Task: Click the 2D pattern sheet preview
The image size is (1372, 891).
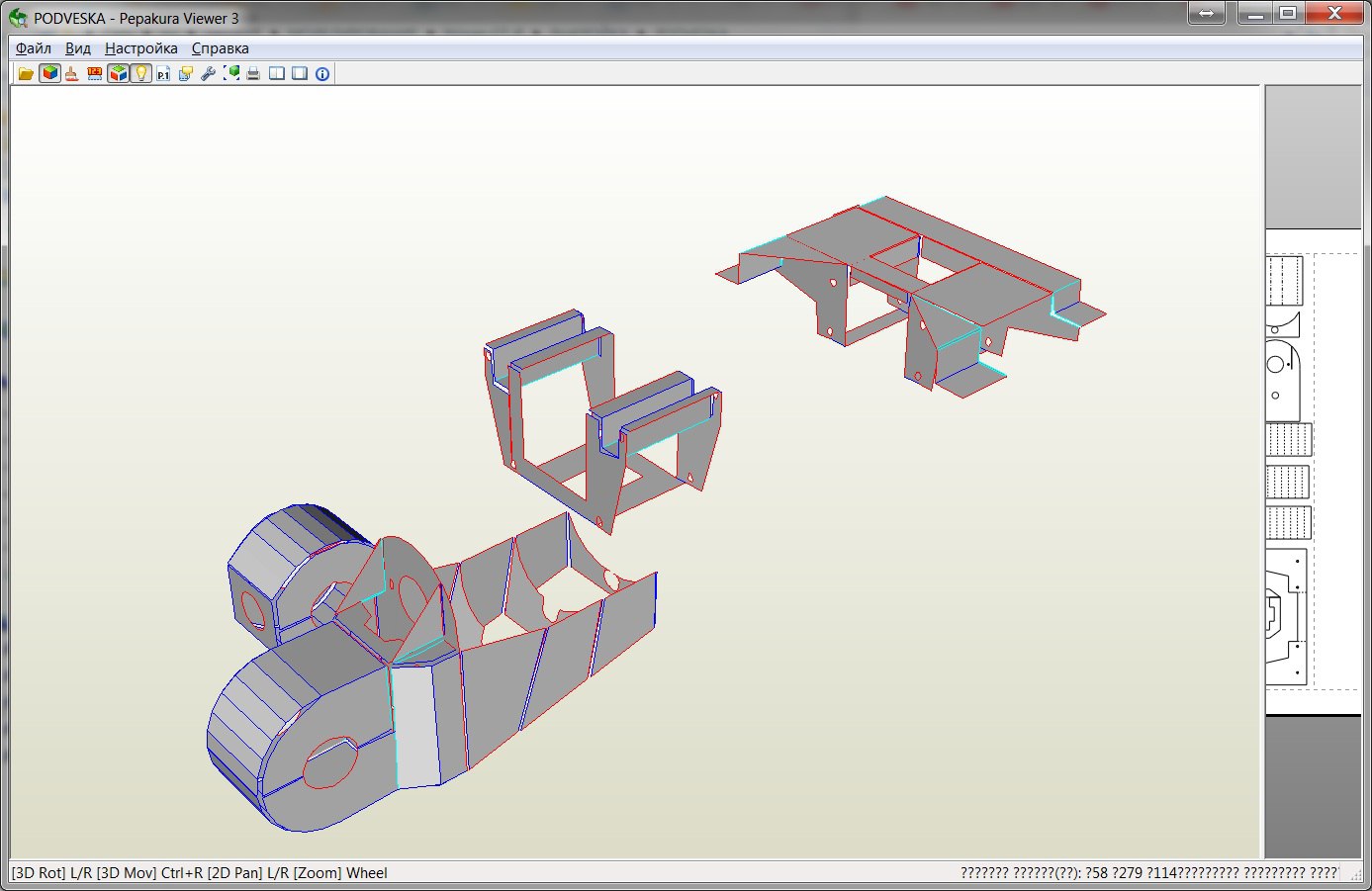Action: click(1296, 473)
